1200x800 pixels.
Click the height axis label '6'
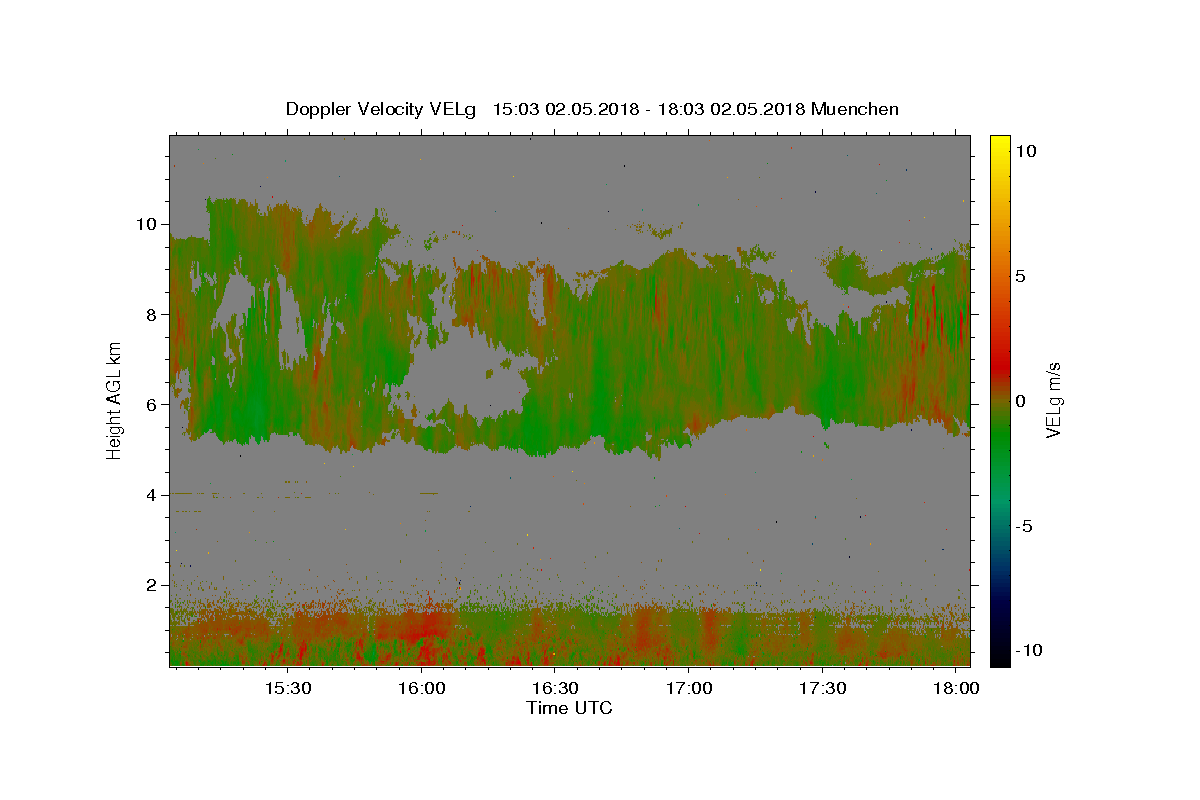click(153, 405)
